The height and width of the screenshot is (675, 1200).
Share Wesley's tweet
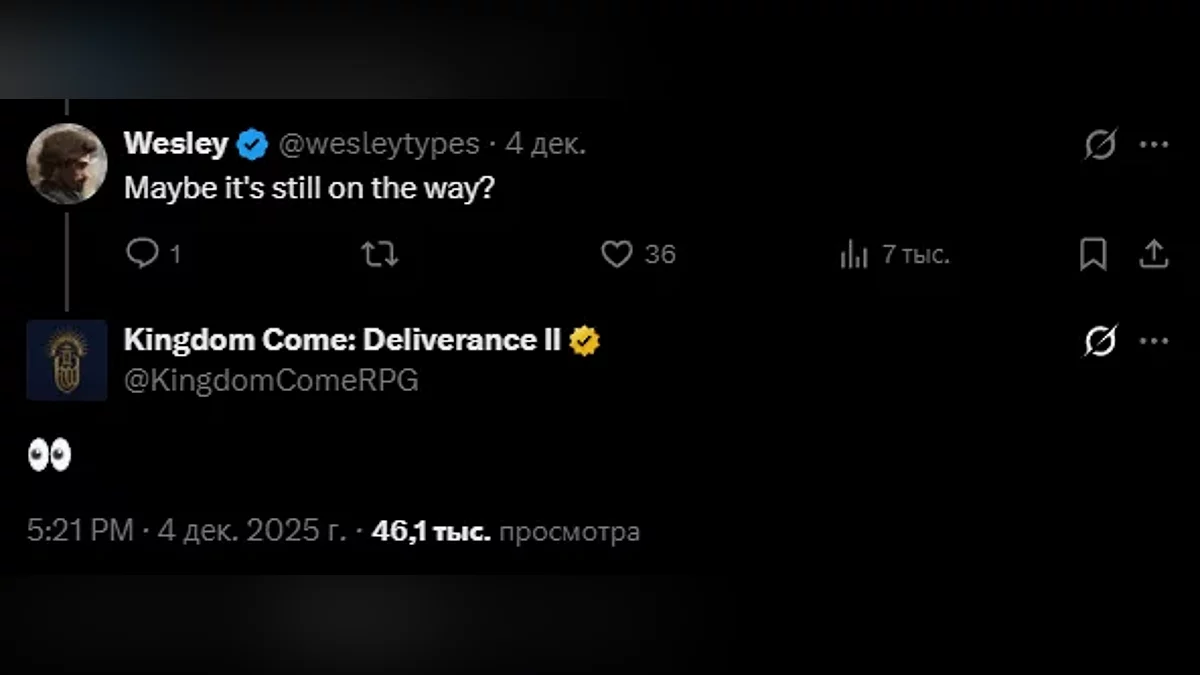1154,255
